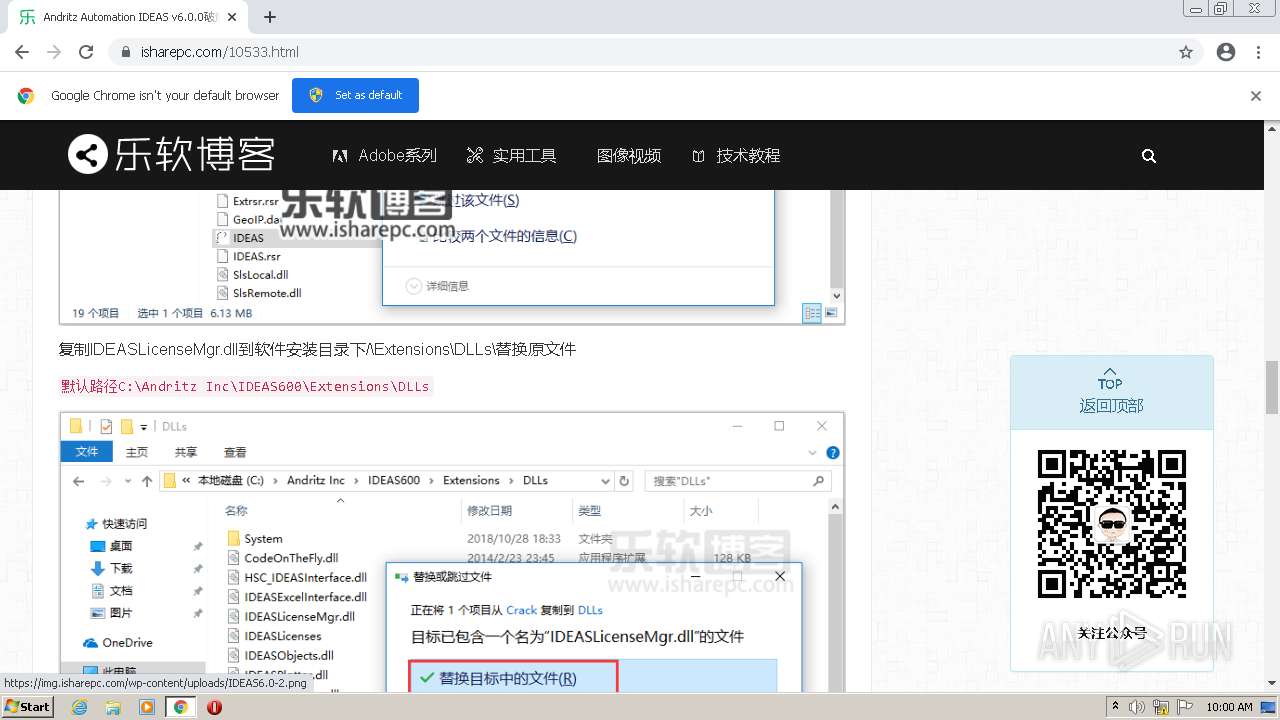The height and width of the screenshot is (720, 1280).
Task: Click the Set as default button
Action: point(355,95)
